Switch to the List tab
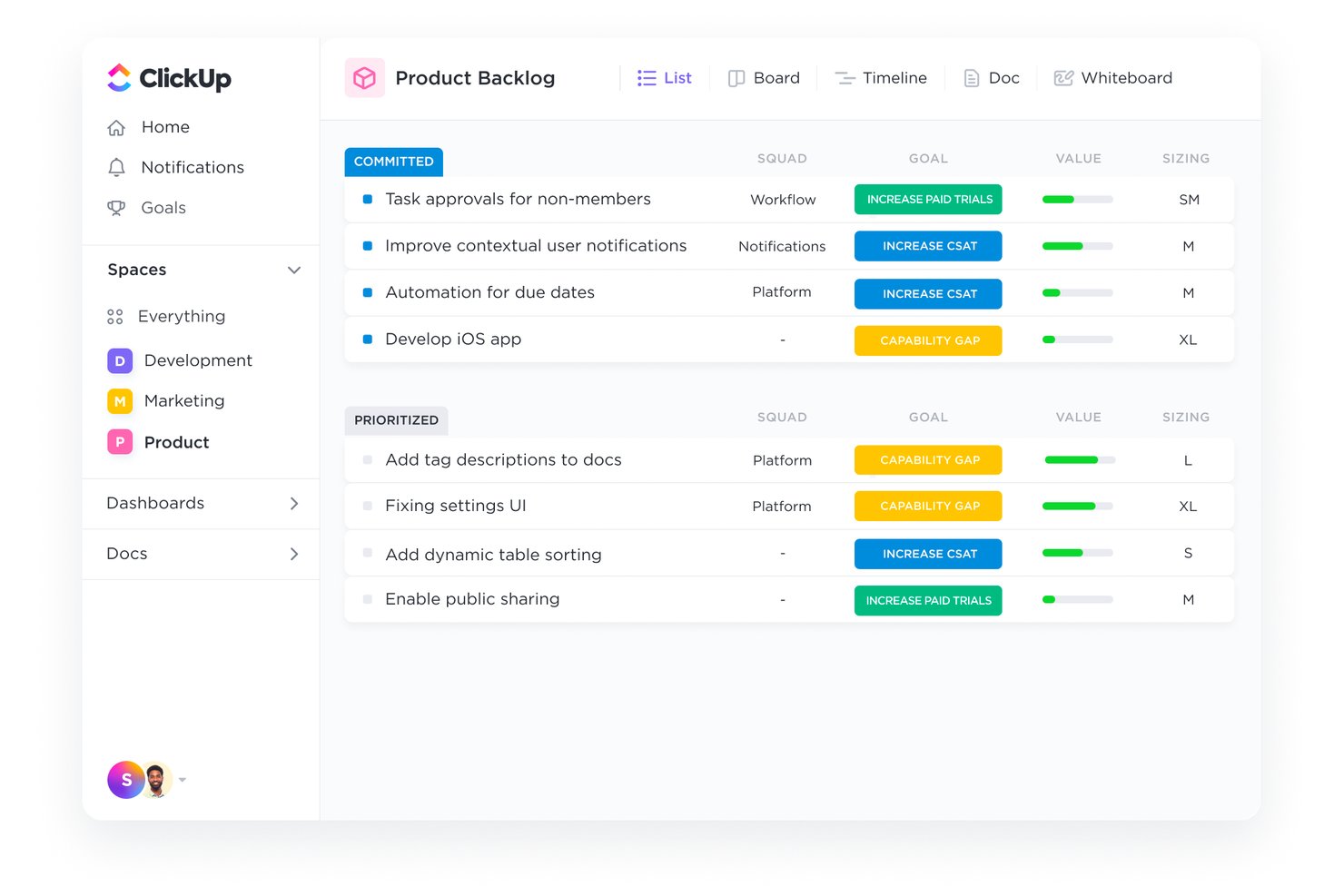 pyautogui.click(x=665, y=78)
